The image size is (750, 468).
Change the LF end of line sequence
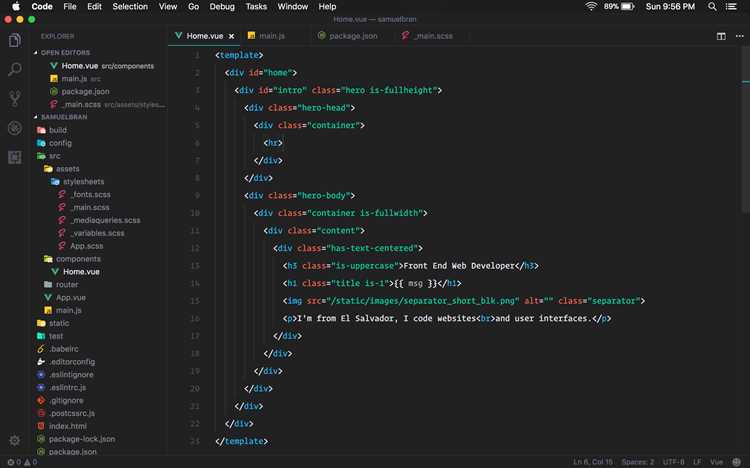697,462
